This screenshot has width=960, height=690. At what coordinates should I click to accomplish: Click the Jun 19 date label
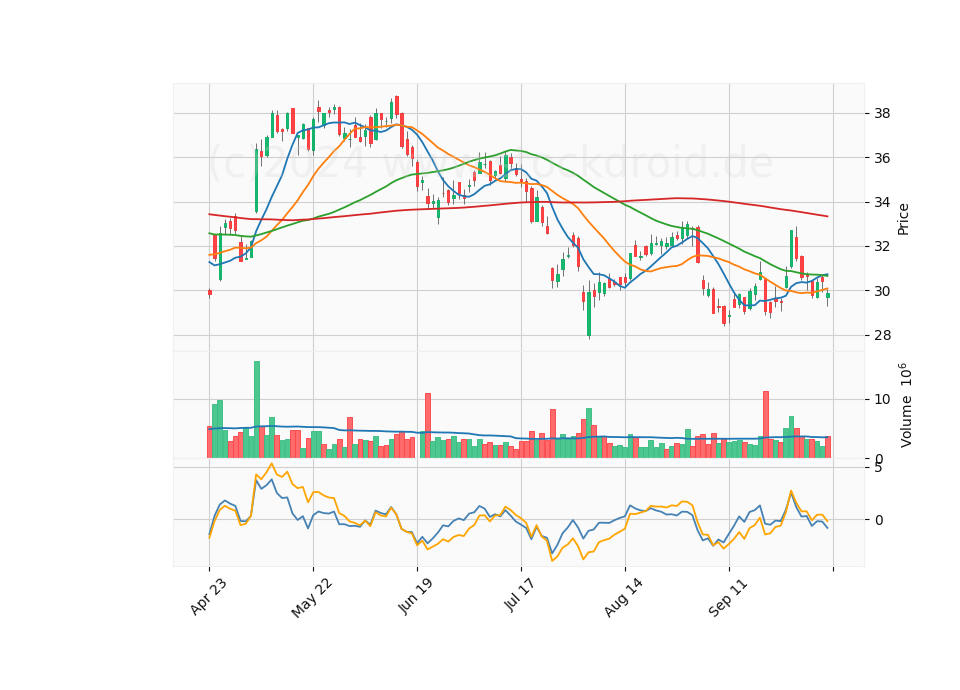[415, 595]
